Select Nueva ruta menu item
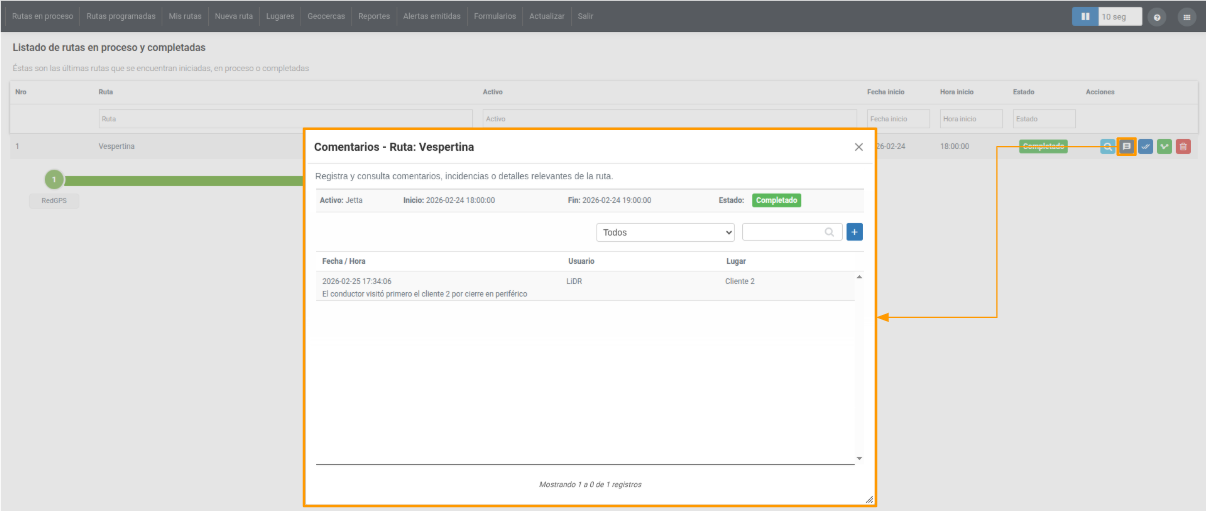1206x511 pixels. click(235, 16)
